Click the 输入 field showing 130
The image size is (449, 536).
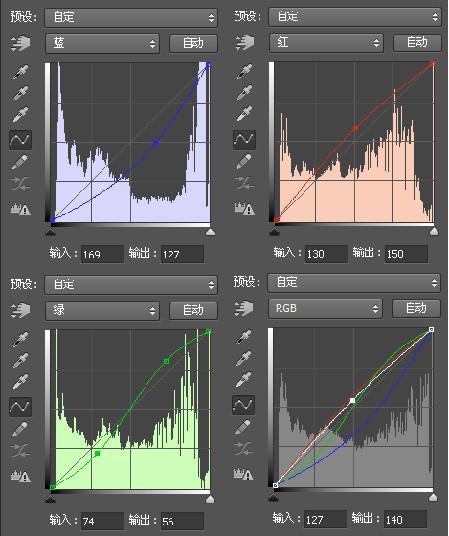click(326, 254)
